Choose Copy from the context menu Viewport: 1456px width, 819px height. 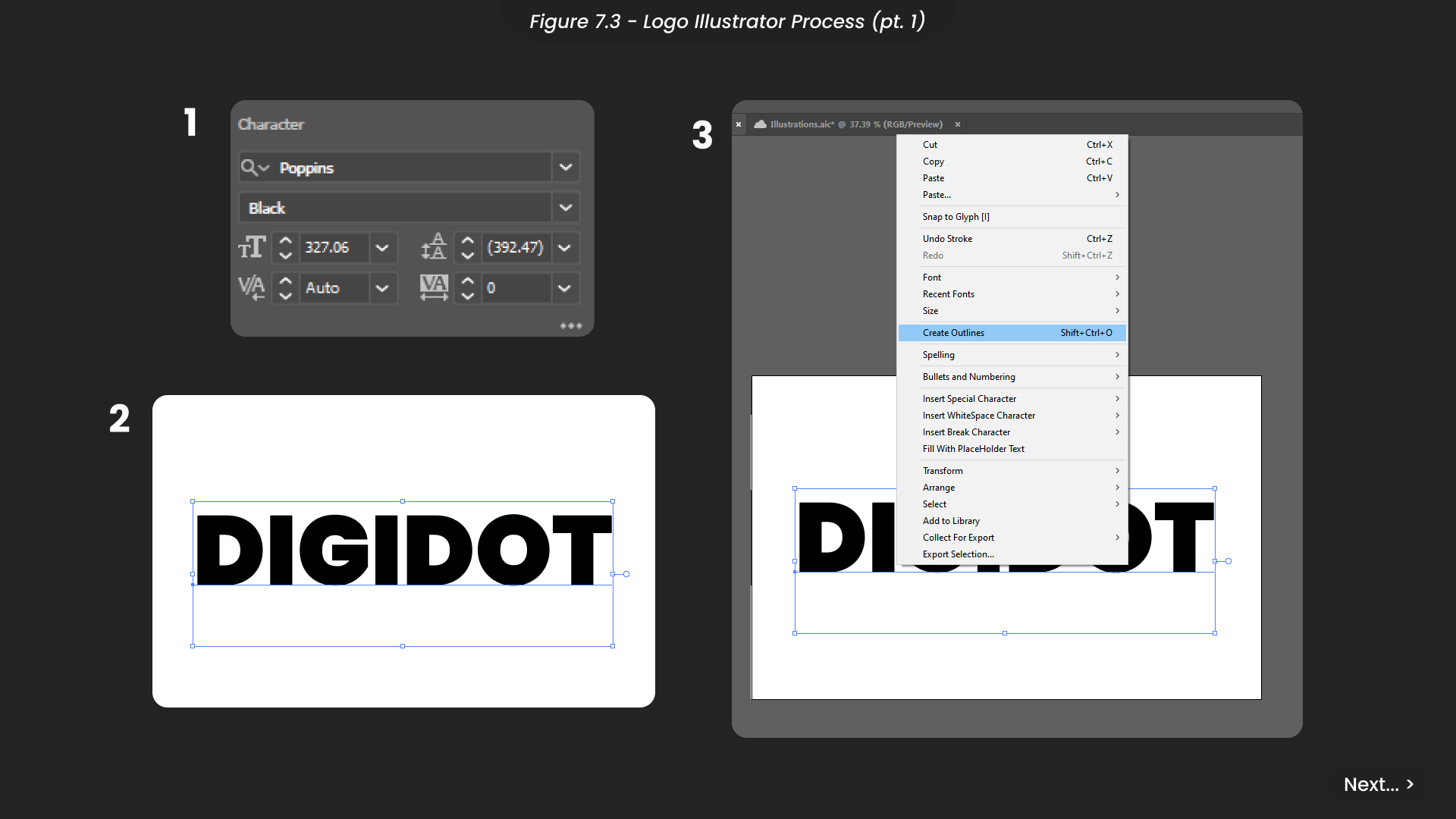[1012, 162]
